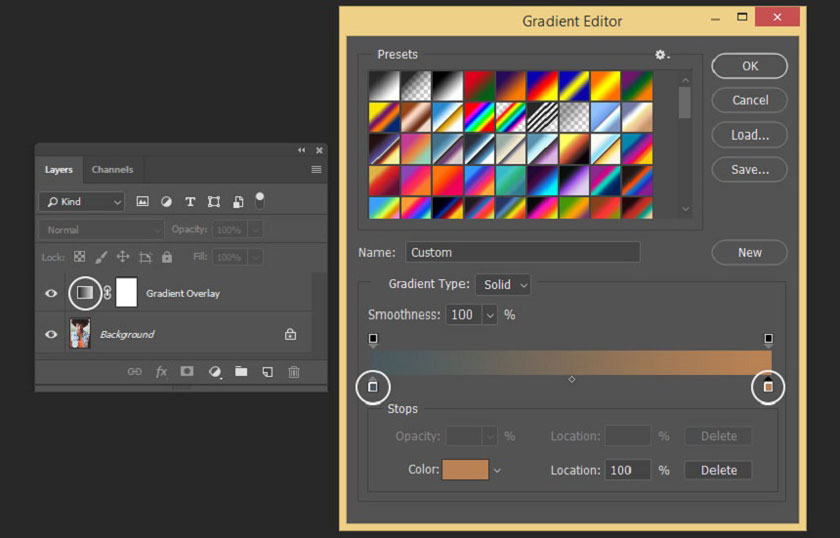Open the Smoothness dropdown arrow

[490, 315]
